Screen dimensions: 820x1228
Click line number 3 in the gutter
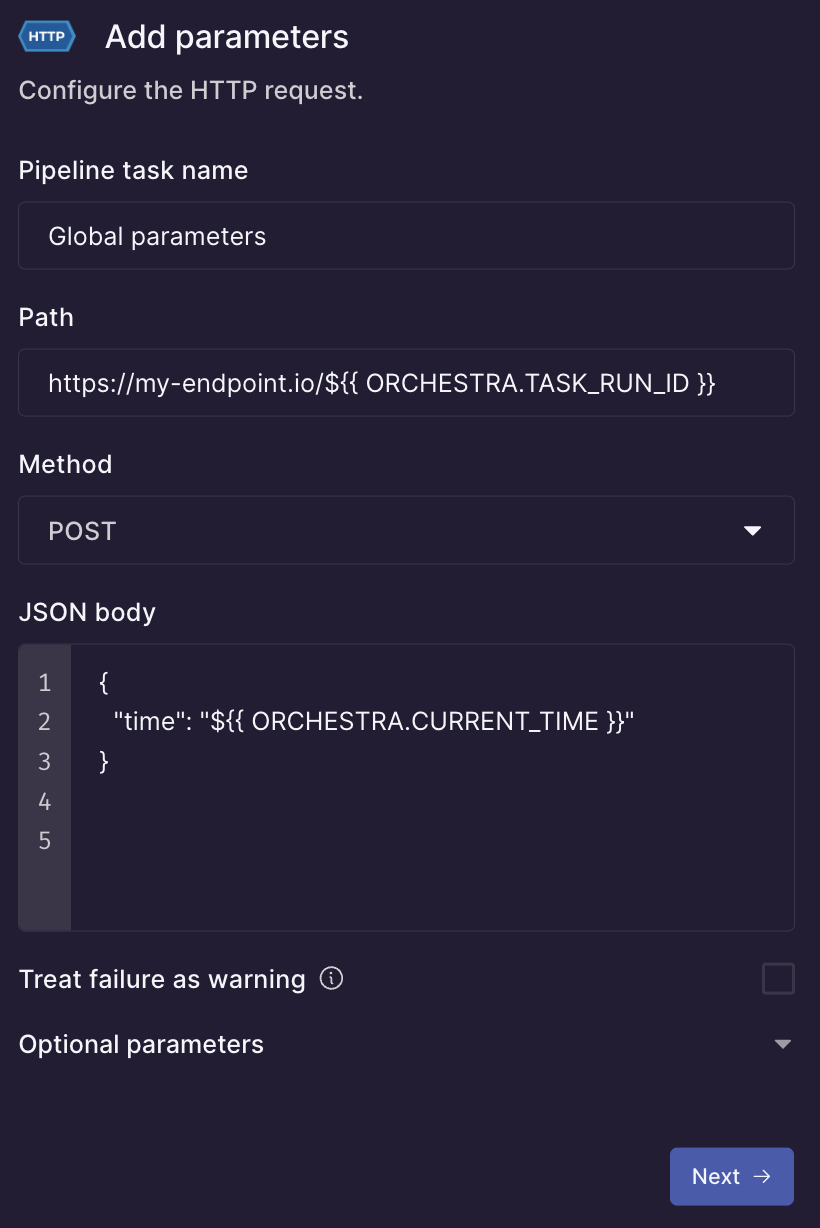coord(44,761)
